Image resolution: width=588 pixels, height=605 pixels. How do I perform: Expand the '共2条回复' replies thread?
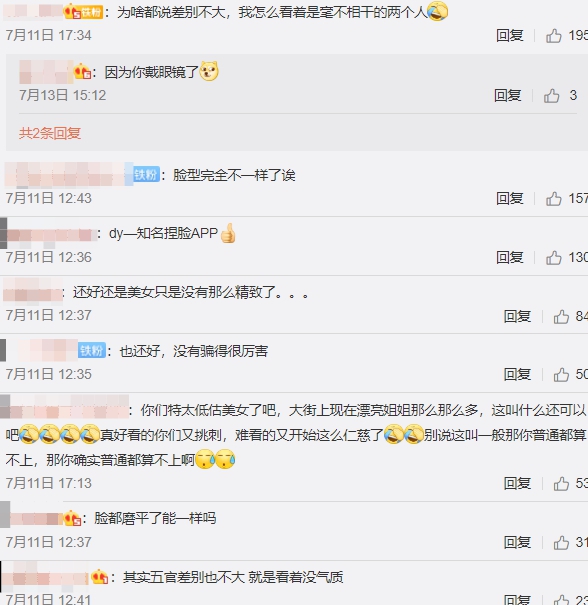[50, 133]
